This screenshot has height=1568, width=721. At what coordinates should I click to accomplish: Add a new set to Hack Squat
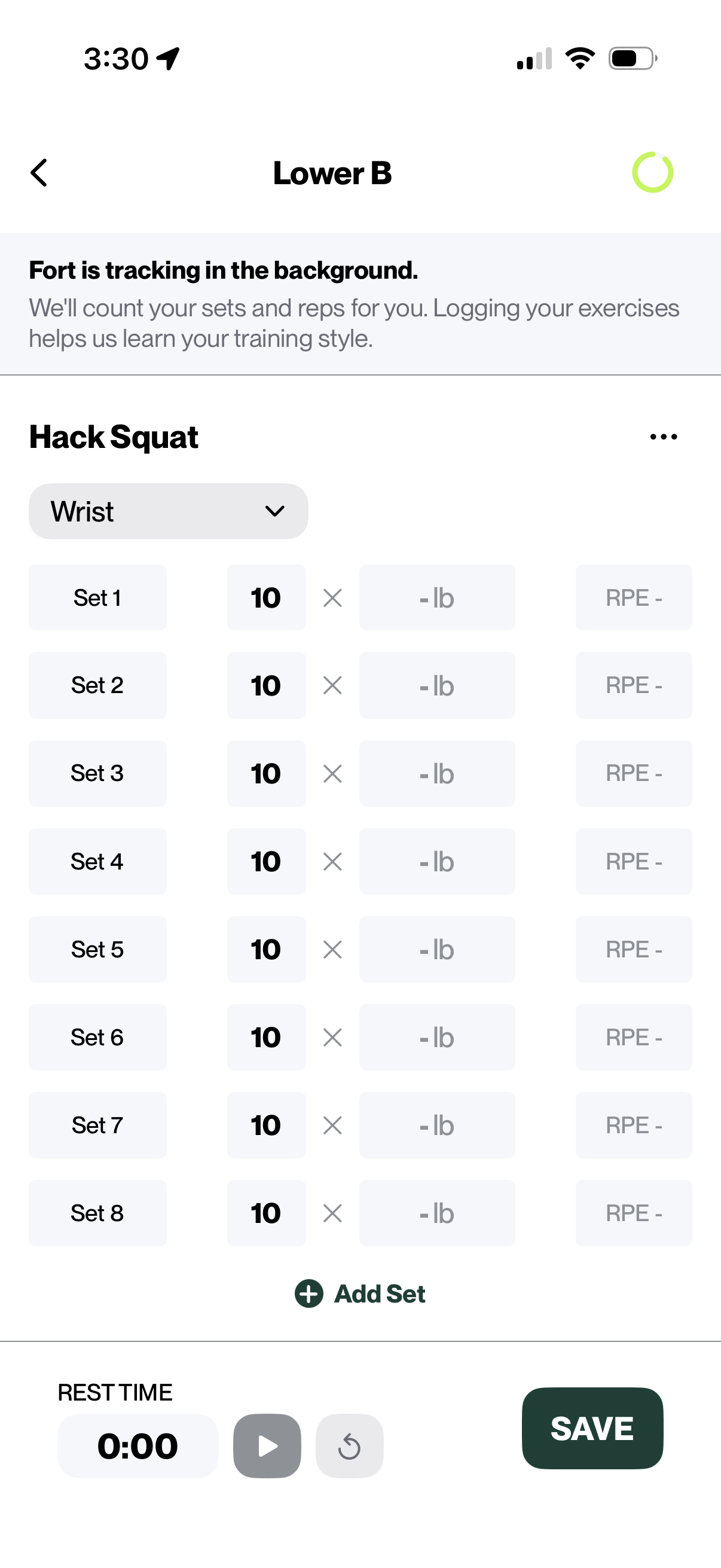point(360,1294)
